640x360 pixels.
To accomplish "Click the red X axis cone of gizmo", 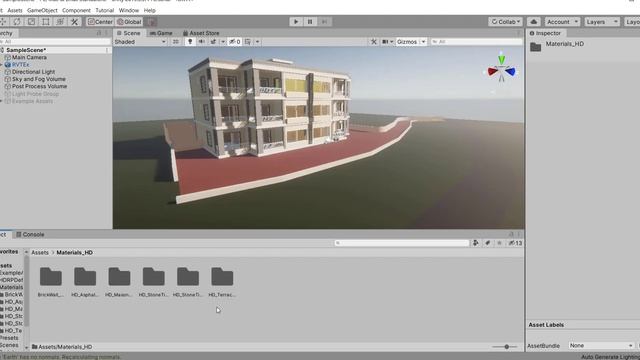I will 493,72.
